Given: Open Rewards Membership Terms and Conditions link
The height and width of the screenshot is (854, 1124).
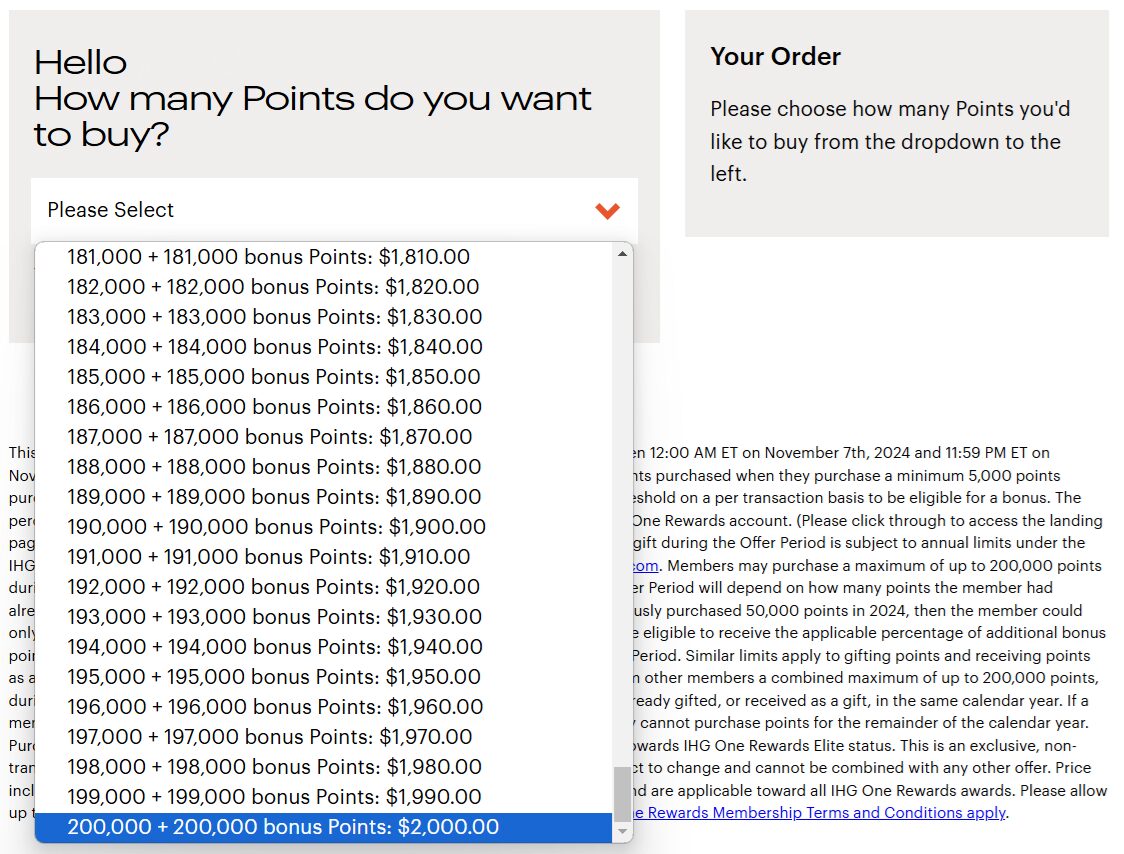Looking at the screenshot, I should pyautogui.click(x=819, y=812).
